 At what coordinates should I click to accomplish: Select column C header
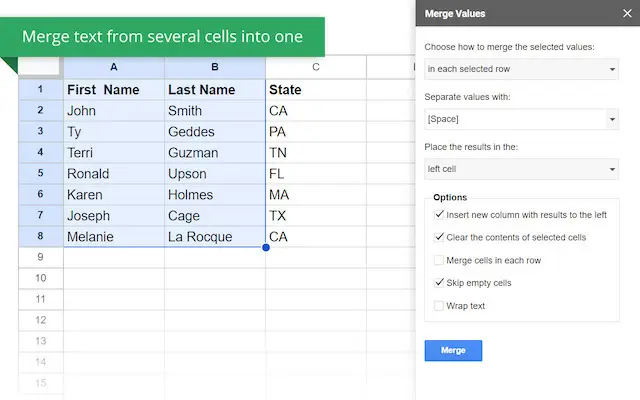point(316,67)
